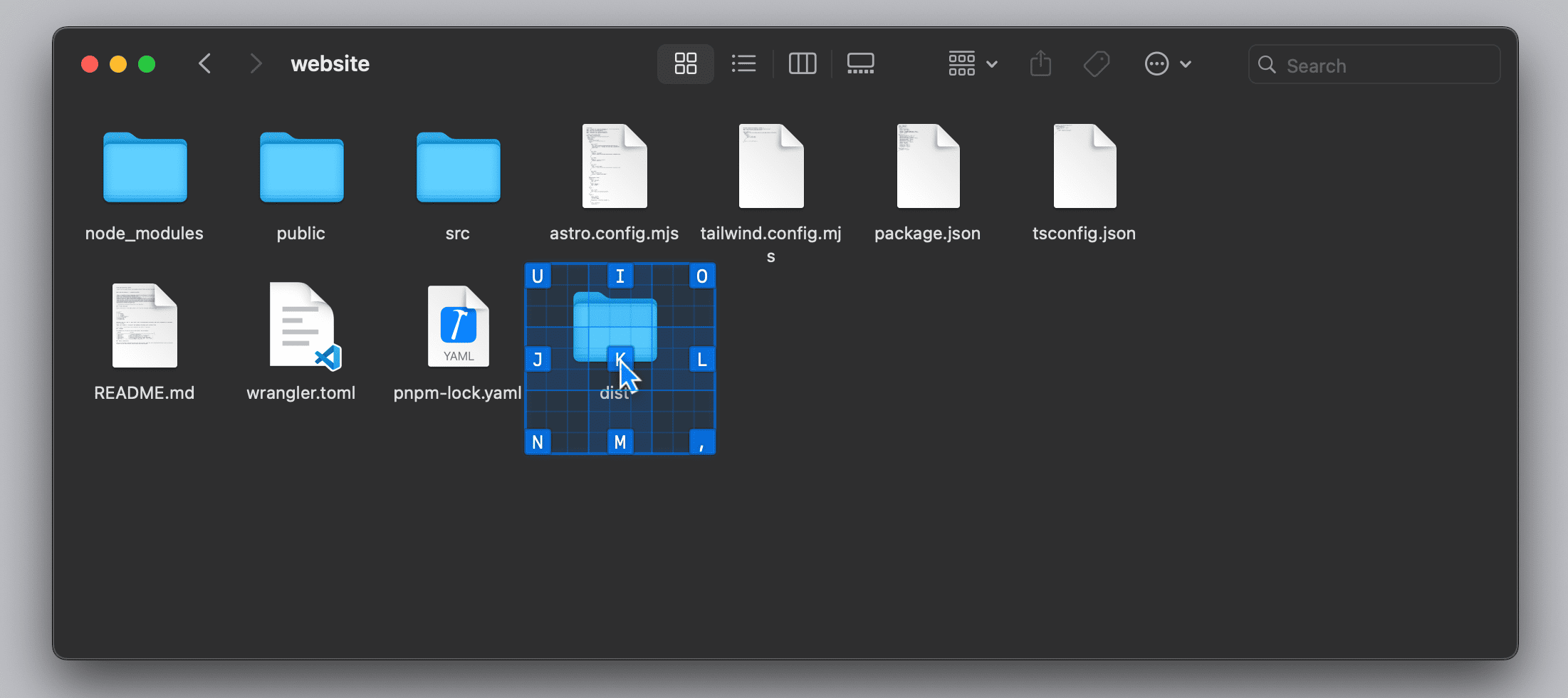The width and height of the screenshot is (1568, 698).
Task: Select the pnpm-lock.yaml file
Action: coord(458,325)
